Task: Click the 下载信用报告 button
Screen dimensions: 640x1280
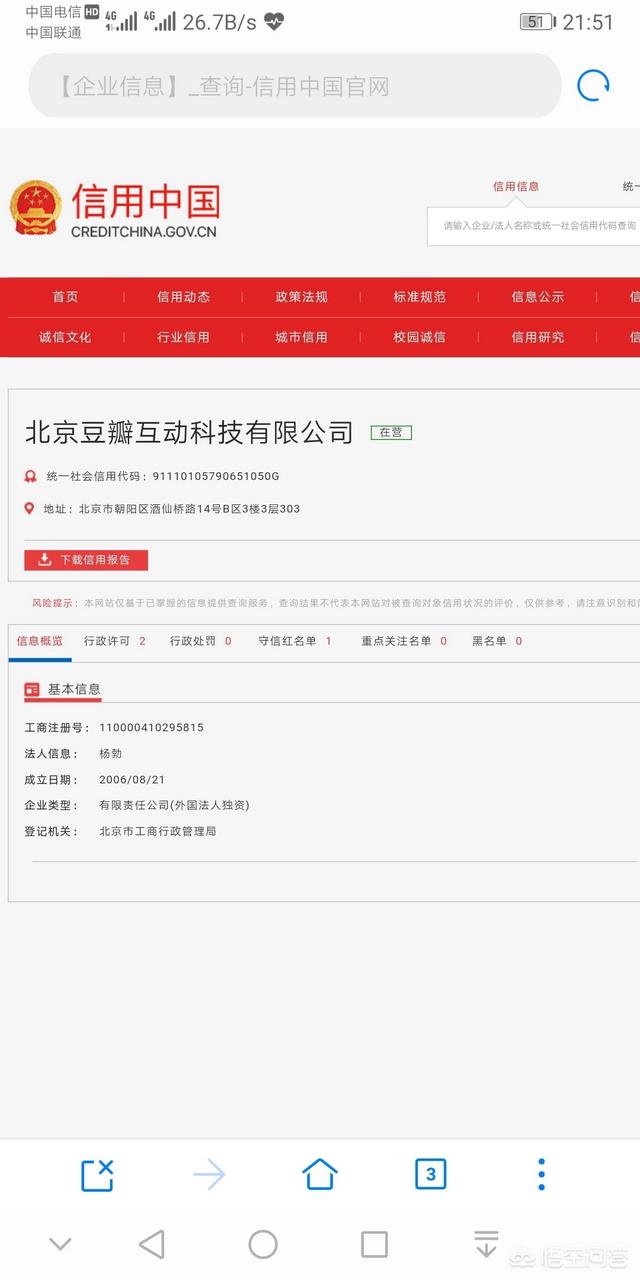Action: [x=86, y=560]
